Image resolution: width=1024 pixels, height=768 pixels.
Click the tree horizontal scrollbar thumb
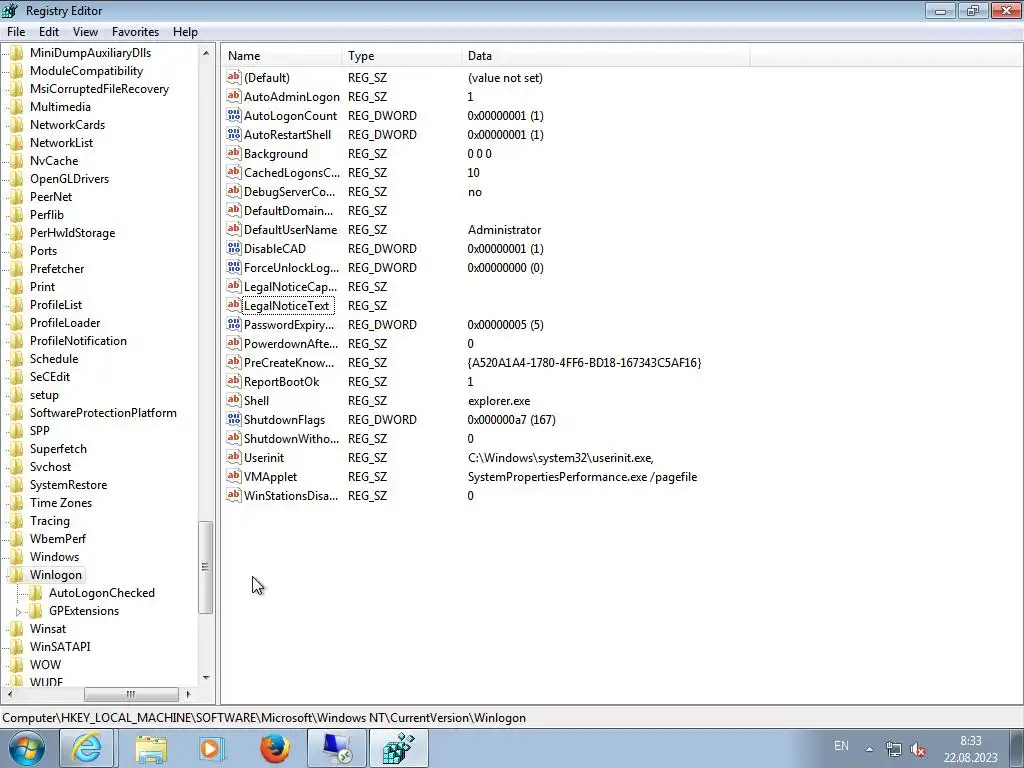[131, 694]
